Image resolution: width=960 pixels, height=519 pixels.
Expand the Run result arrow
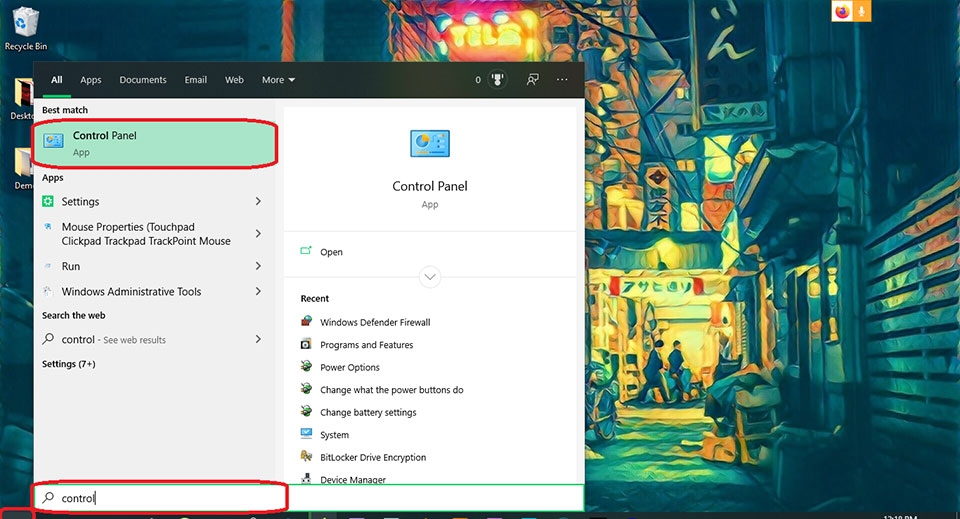coord(258,266)
